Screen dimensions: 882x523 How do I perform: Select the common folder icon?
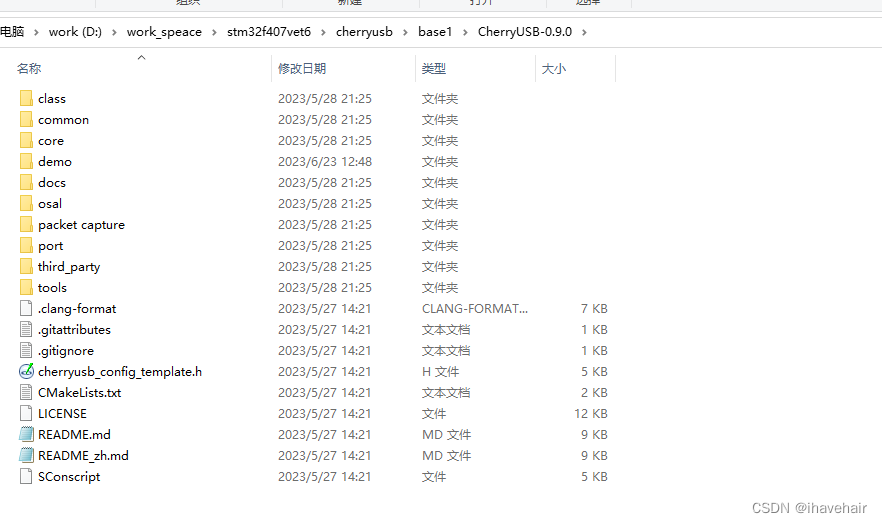[26, 119]
